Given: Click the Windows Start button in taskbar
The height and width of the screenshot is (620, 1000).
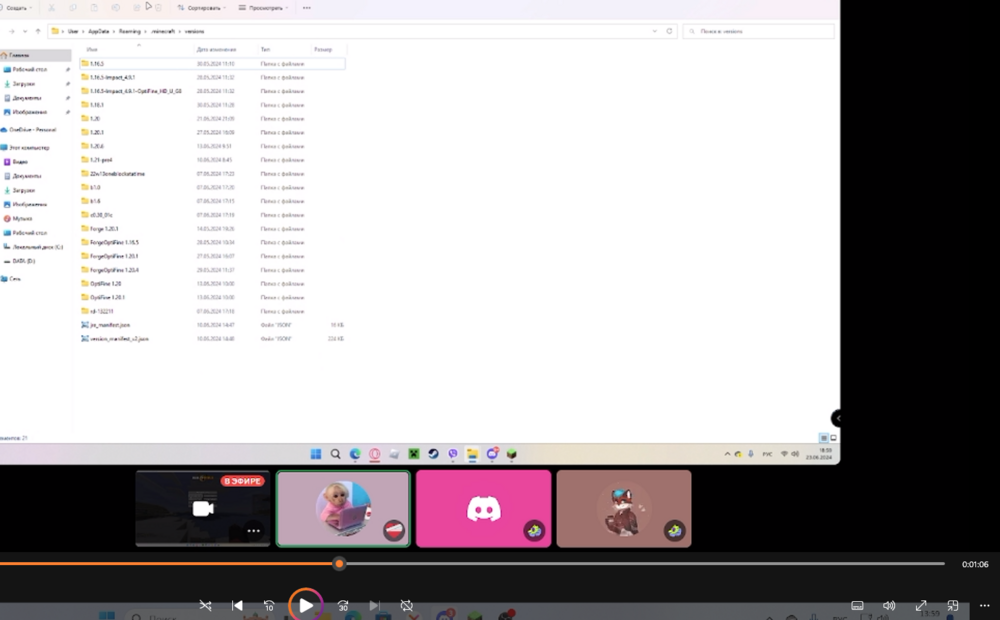Looking at the screenshot, I should (316, 454).
